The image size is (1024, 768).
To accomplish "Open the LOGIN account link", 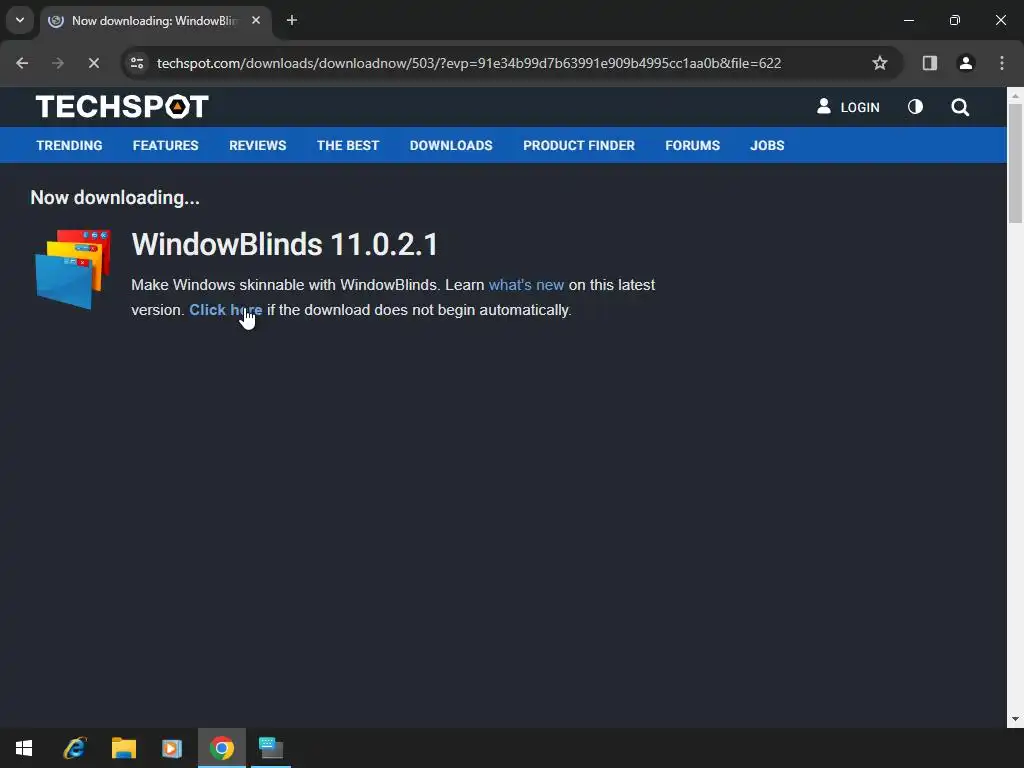I will click(848, 107).
